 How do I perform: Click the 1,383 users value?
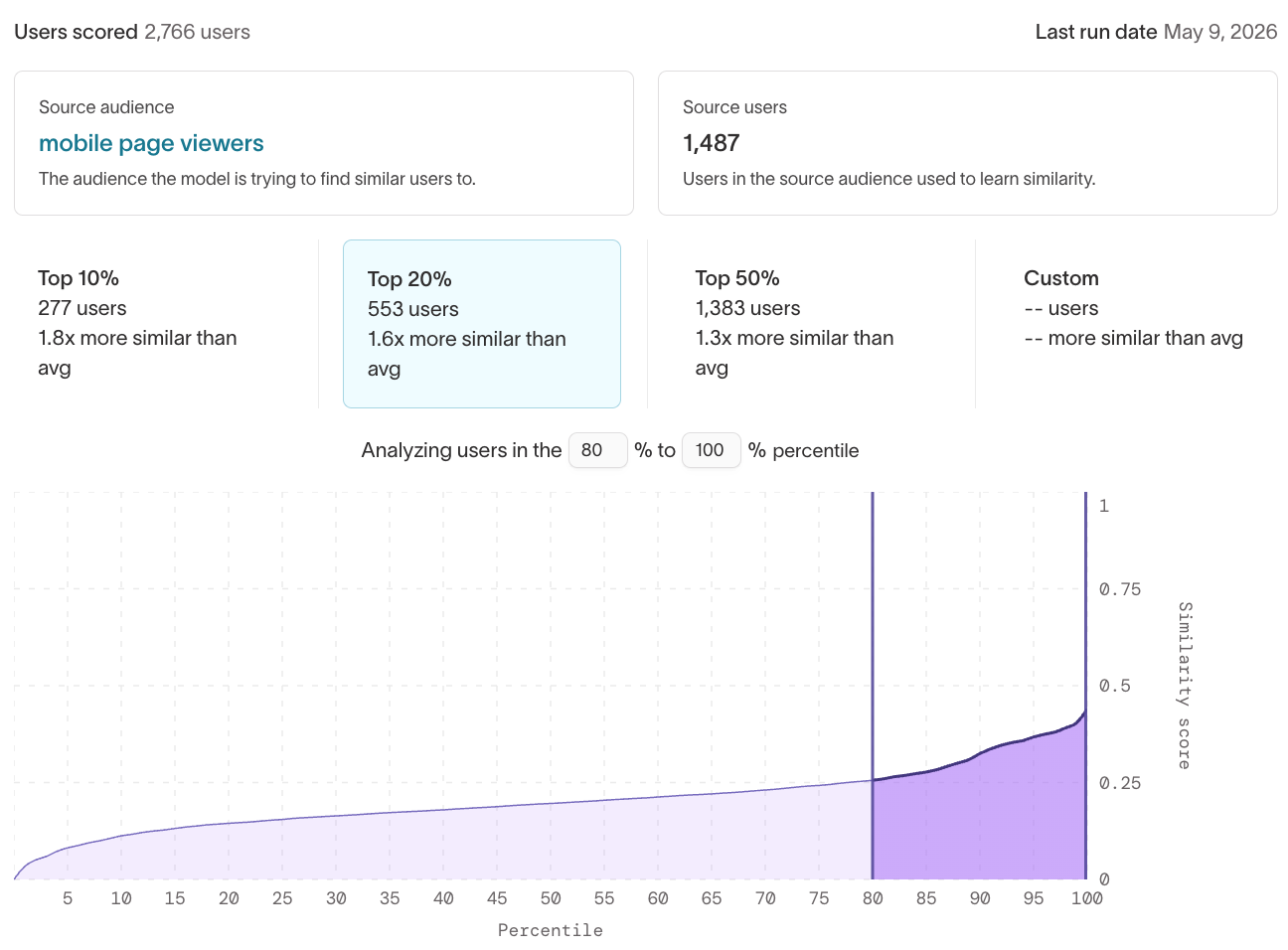748,308
